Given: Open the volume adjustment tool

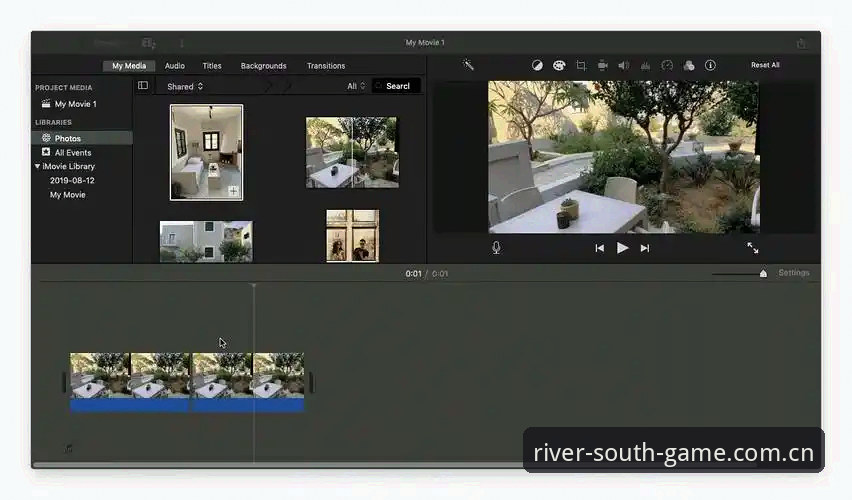Looking at the screenshot, I should [x=624, y=65].
